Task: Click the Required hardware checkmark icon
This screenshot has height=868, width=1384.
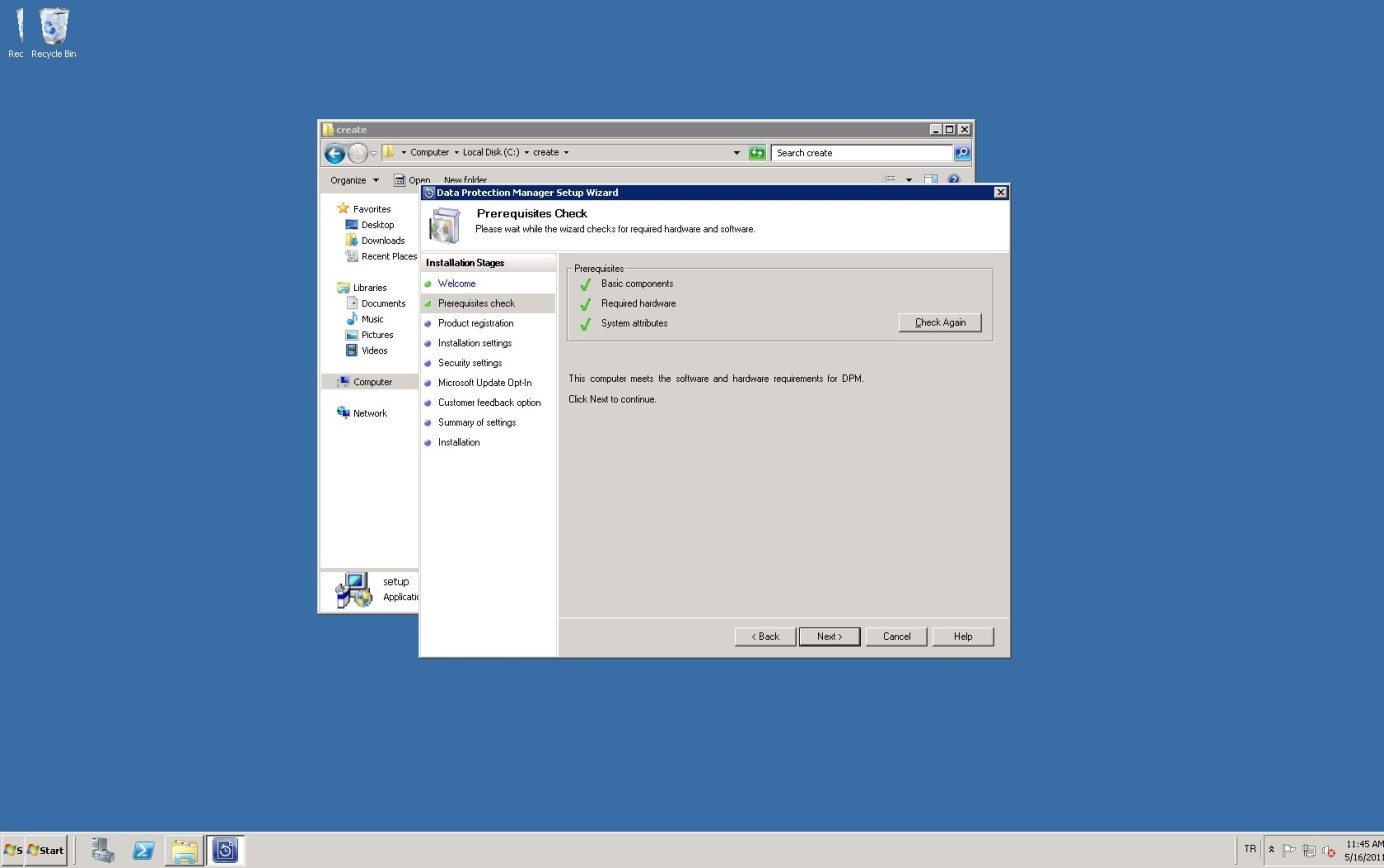Action: pyautogui.click(x=586, y=304)
